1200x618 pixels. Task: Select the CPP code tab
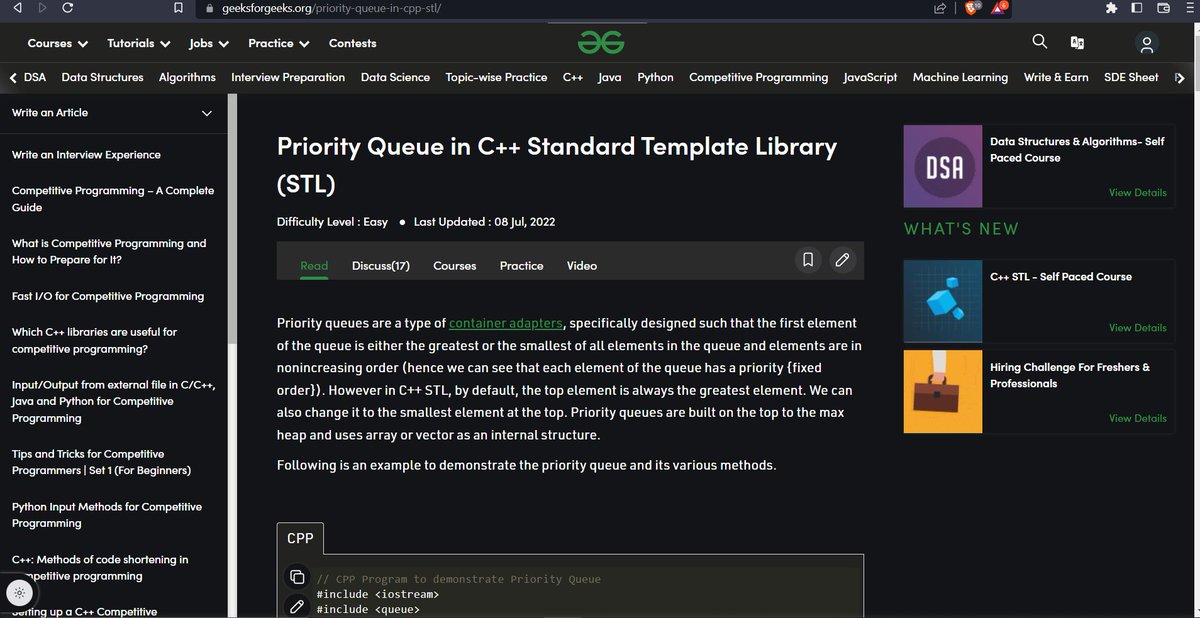click(300, 538)
